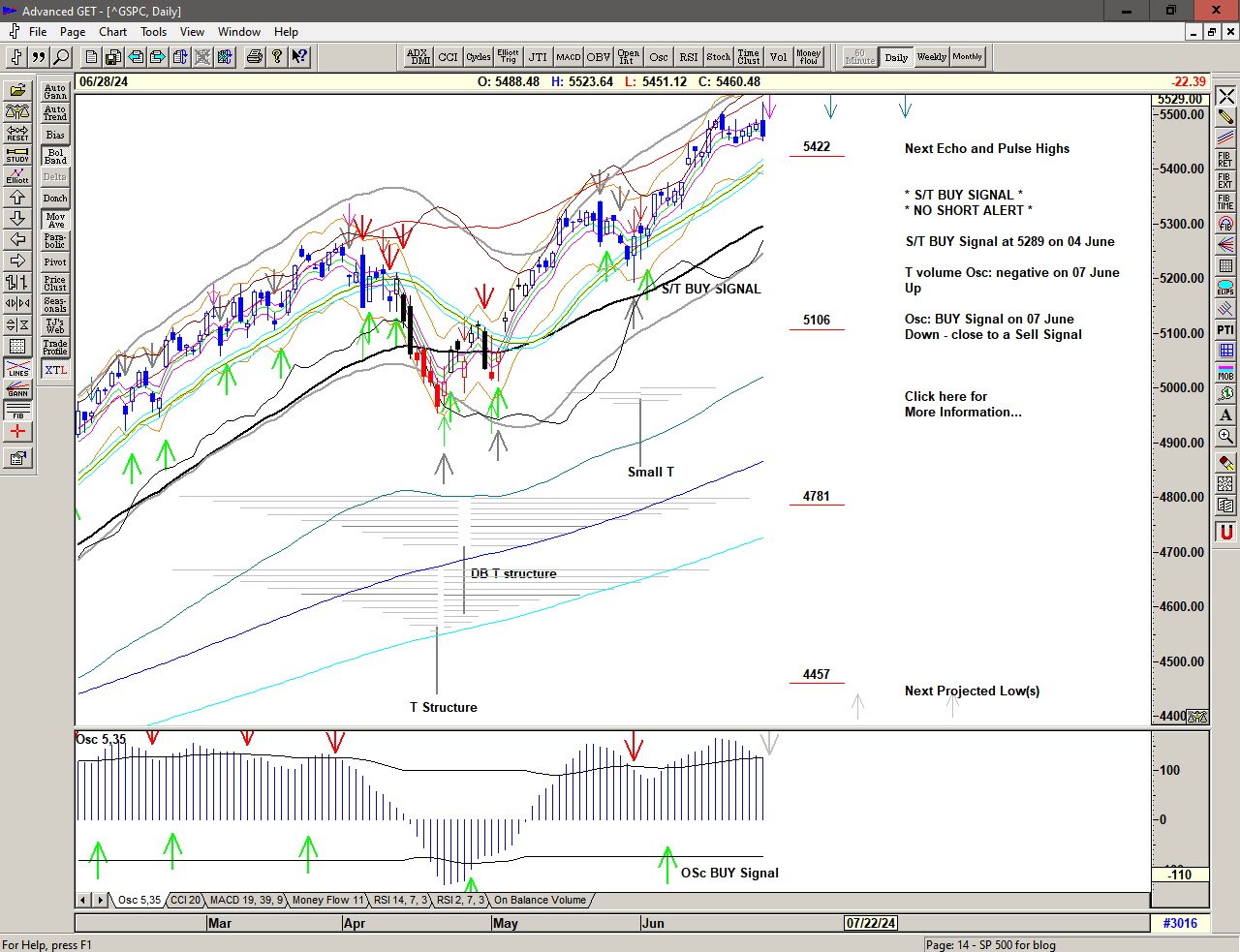Select the eraser tool in right toolbar
The width and height of the screenshot is (1240, 952).
click(x=1225, y=462)
